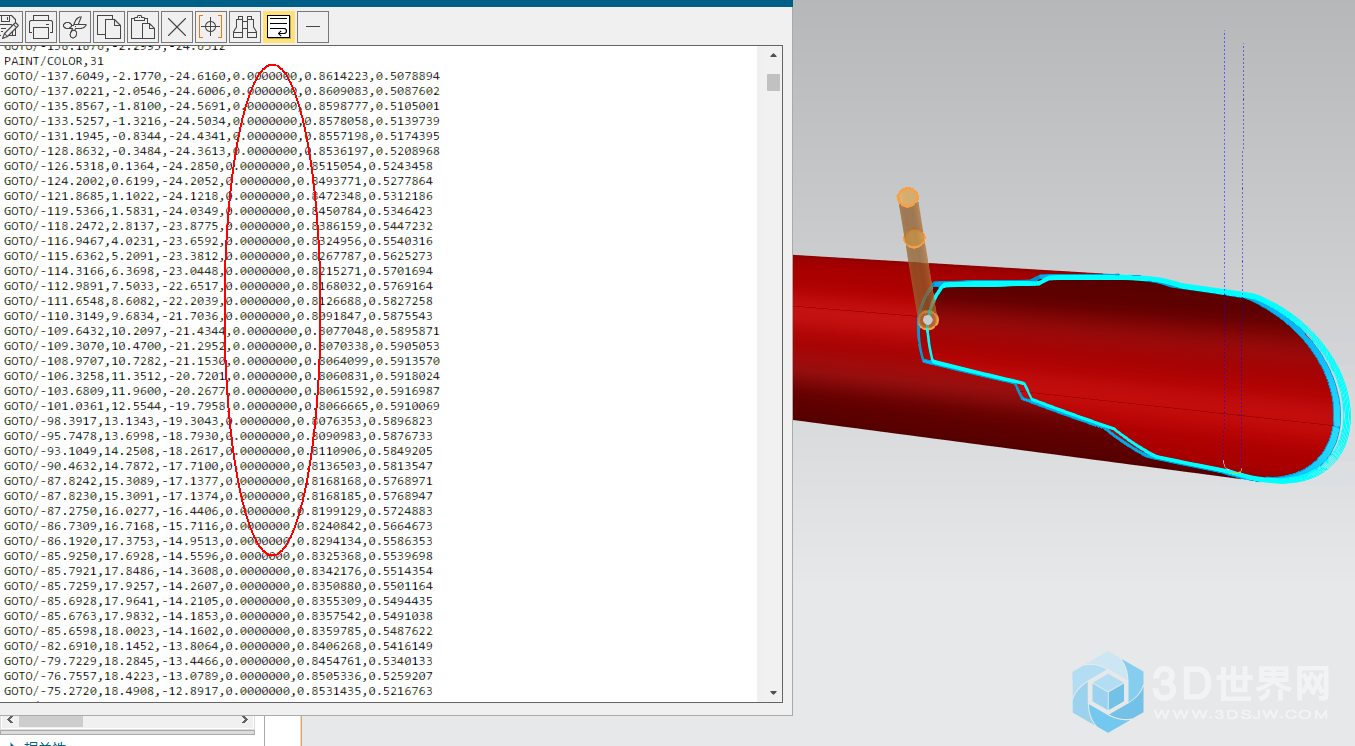The width and height of the screenshot is (1355, 746).
Task: Click the line starting GOTO/-87.8242
Action: pyautogui.click(x=219, y=481)
